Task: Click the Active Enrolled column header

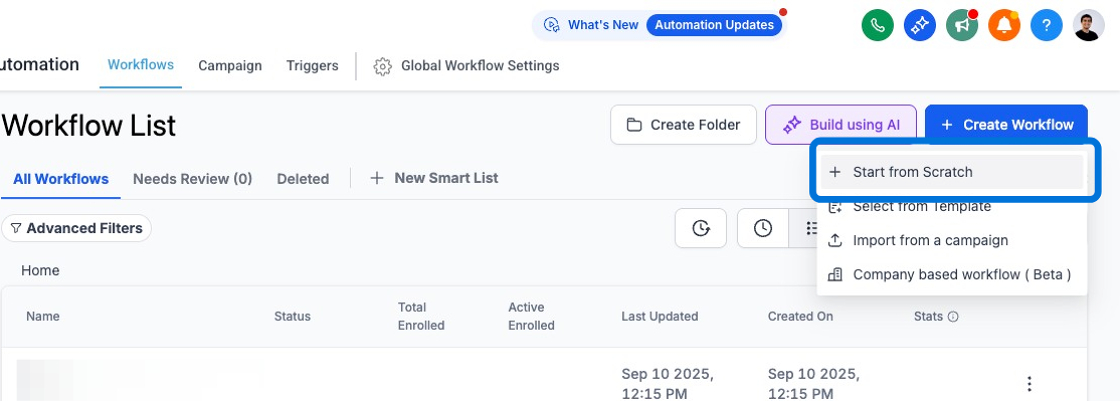Action: 531,317
